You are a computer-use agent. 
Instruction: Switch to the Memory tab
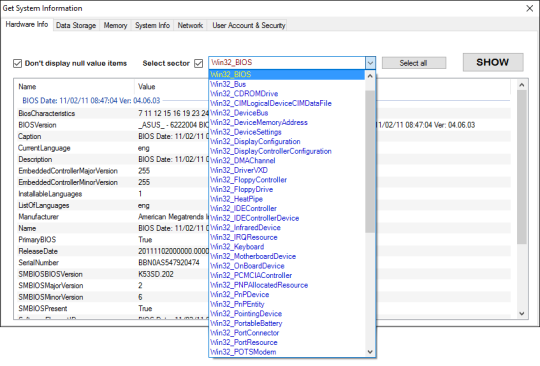tap(115, 25)
